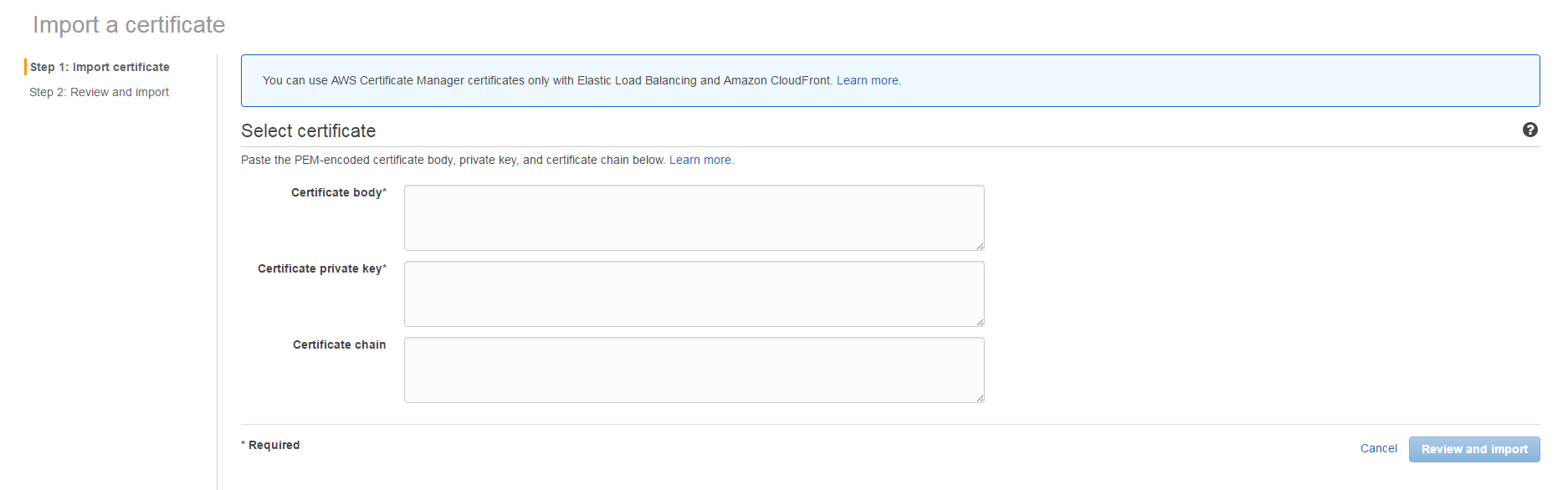Open the help question mark icon
Image resolution: width=1568 pixels, height=490 pixels.
pos(1530,130)
